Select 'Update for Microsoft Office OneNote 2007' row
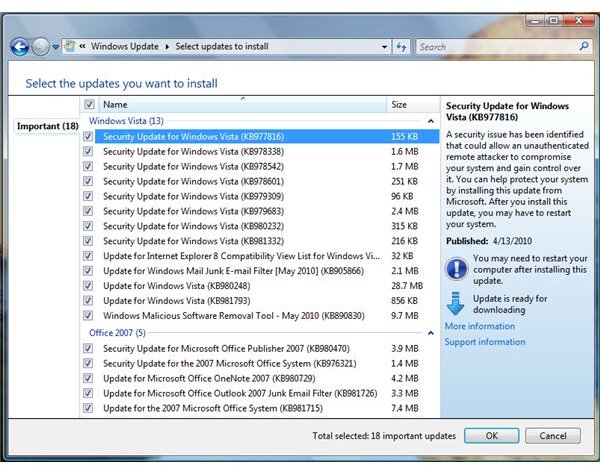The height and width of the screenshot is (466, 600). tap(267, 378)
